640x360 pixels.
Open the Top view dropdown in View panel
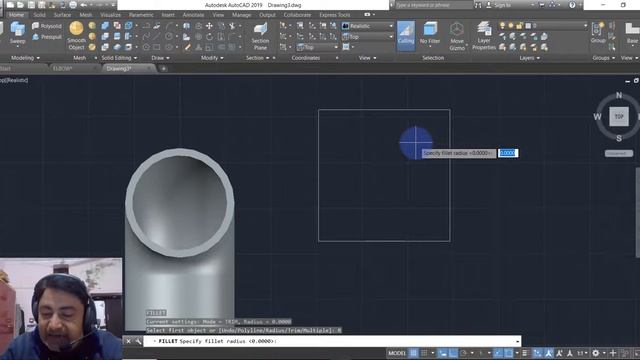pyautogui.click(x=367, y=37)
